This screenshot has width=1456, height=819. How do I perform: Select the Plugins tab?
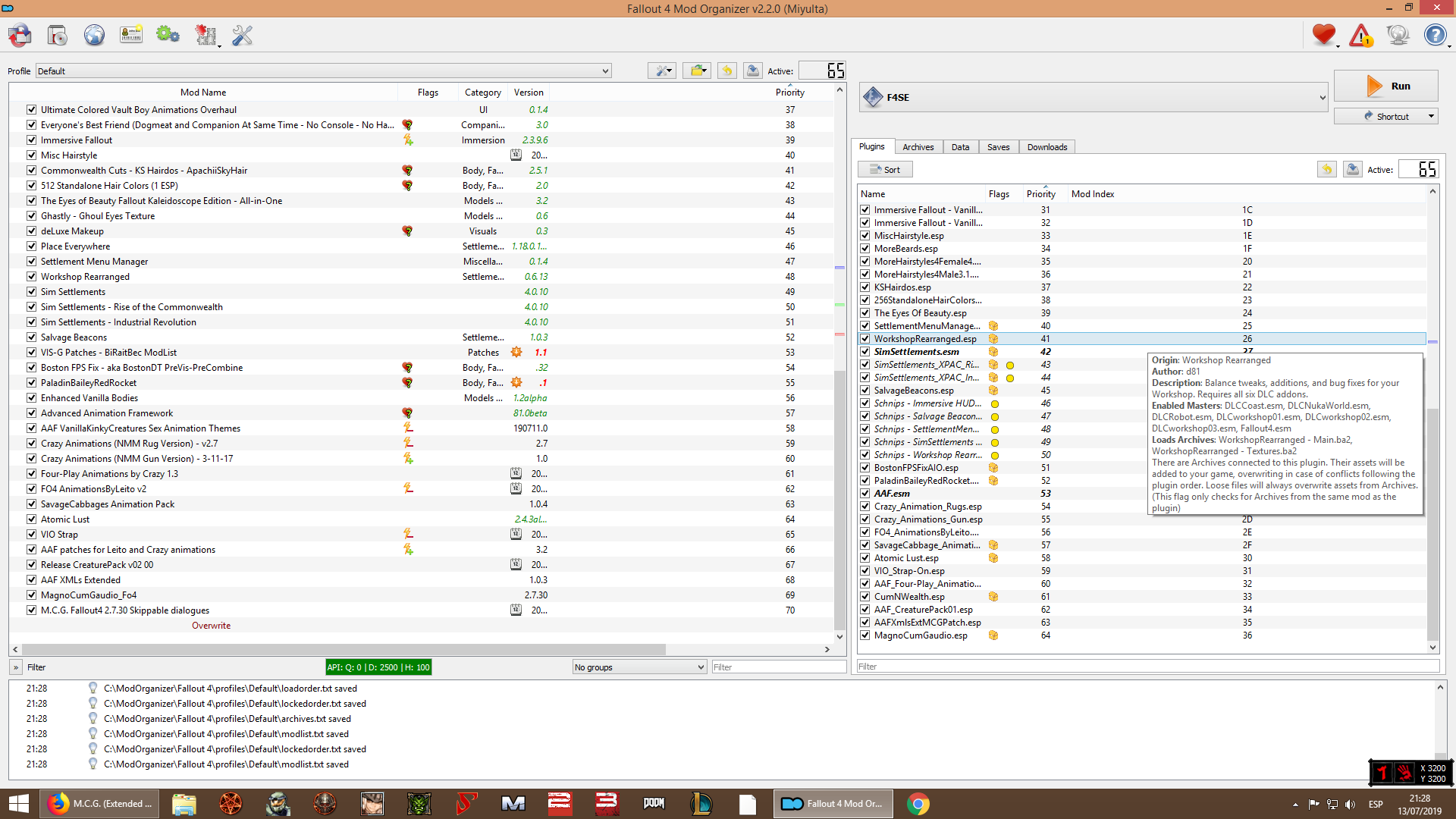tap(871, 146)
